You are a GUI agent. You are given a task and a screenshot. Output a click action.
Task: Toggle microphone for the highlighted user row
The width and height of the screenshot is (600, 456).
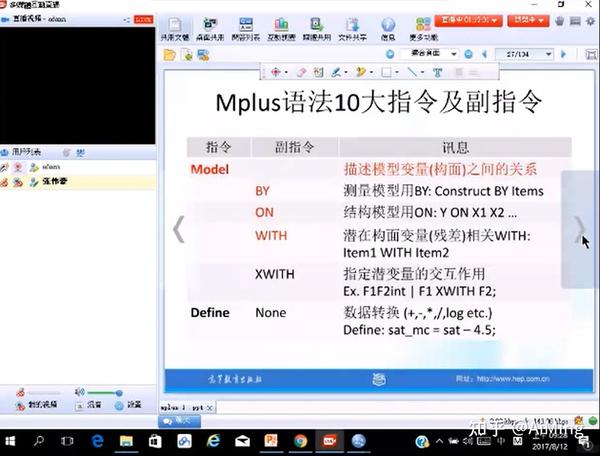click(x=4, y=182)
